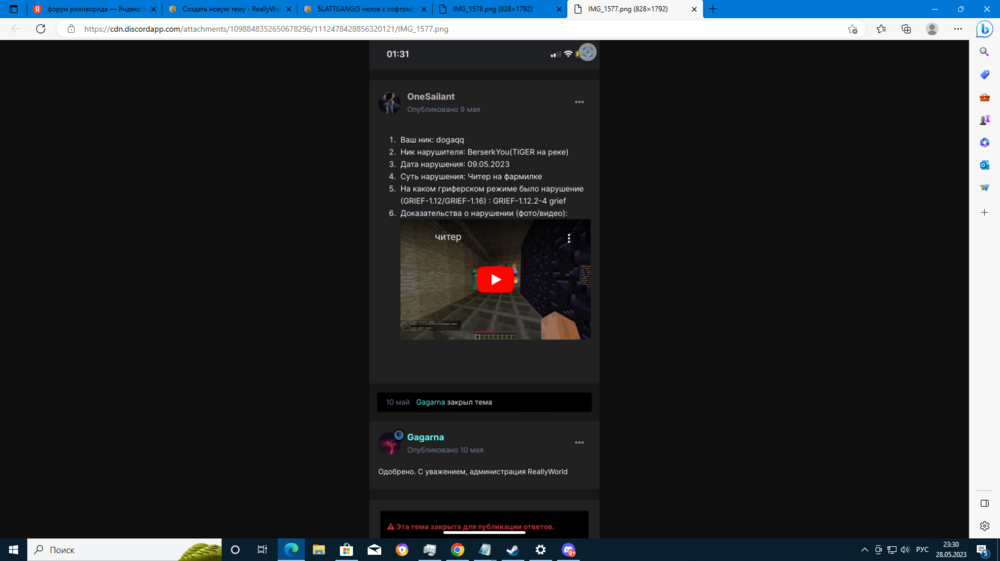
Task: Open the volume control in tray
Action: pyautogui.click(x=905, y=550)
